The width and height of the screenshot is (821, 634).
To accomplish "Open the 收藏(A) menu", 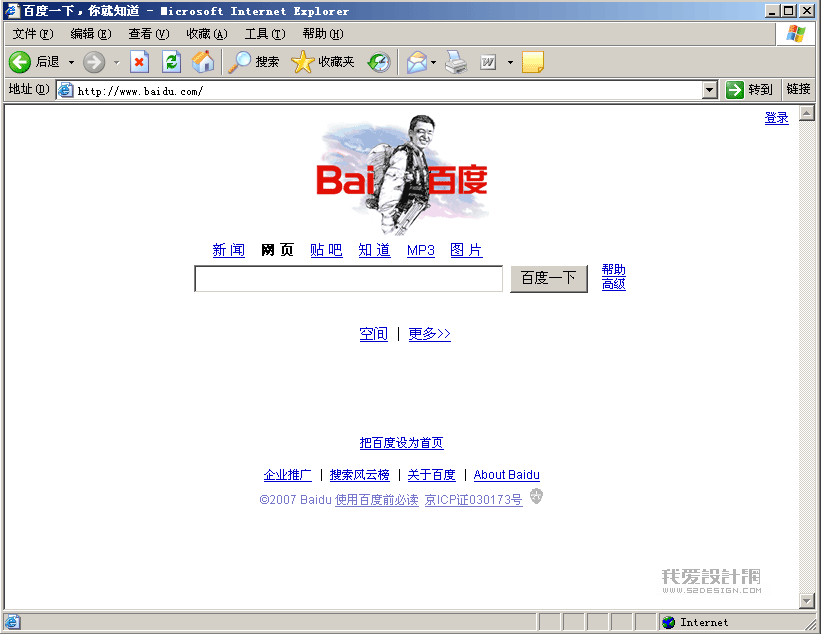I will pyautogui.click(x=207, y=34).
